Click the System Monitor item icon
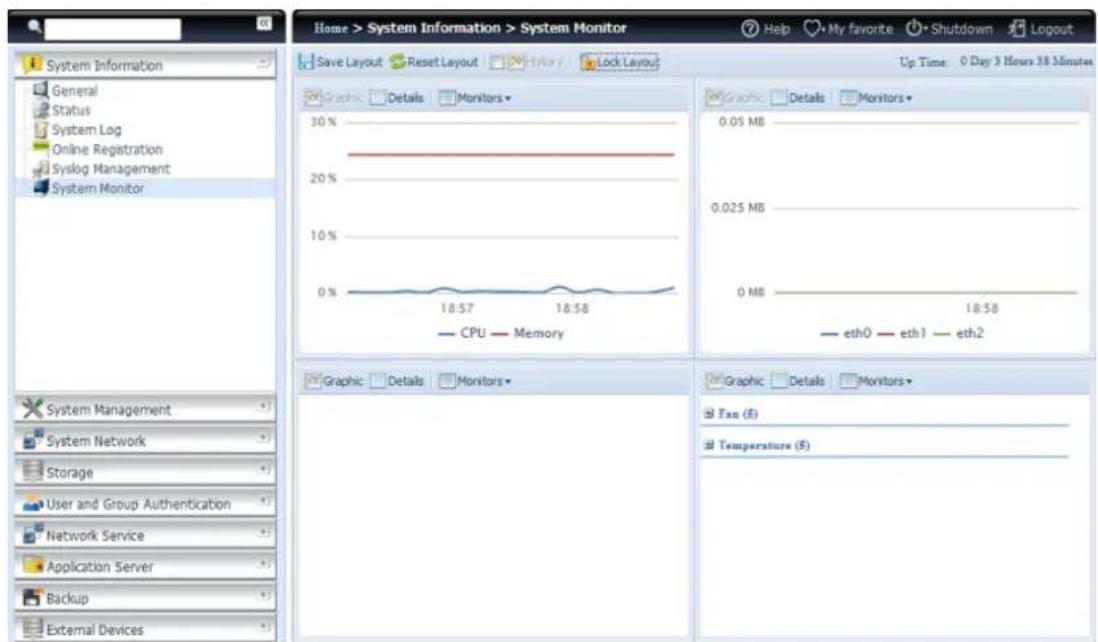Image resolution: width=1098 pixels, height=642 pixels. (x=41, y=188)
